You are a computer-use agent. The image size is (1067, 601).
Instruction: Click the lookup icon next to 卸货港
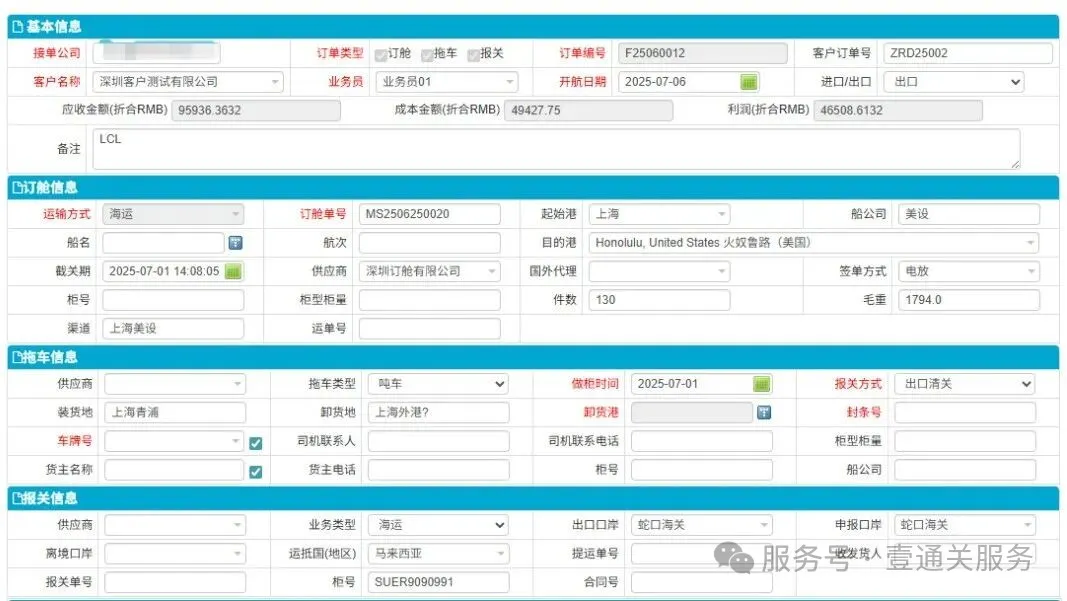click(x=763, y=413)
